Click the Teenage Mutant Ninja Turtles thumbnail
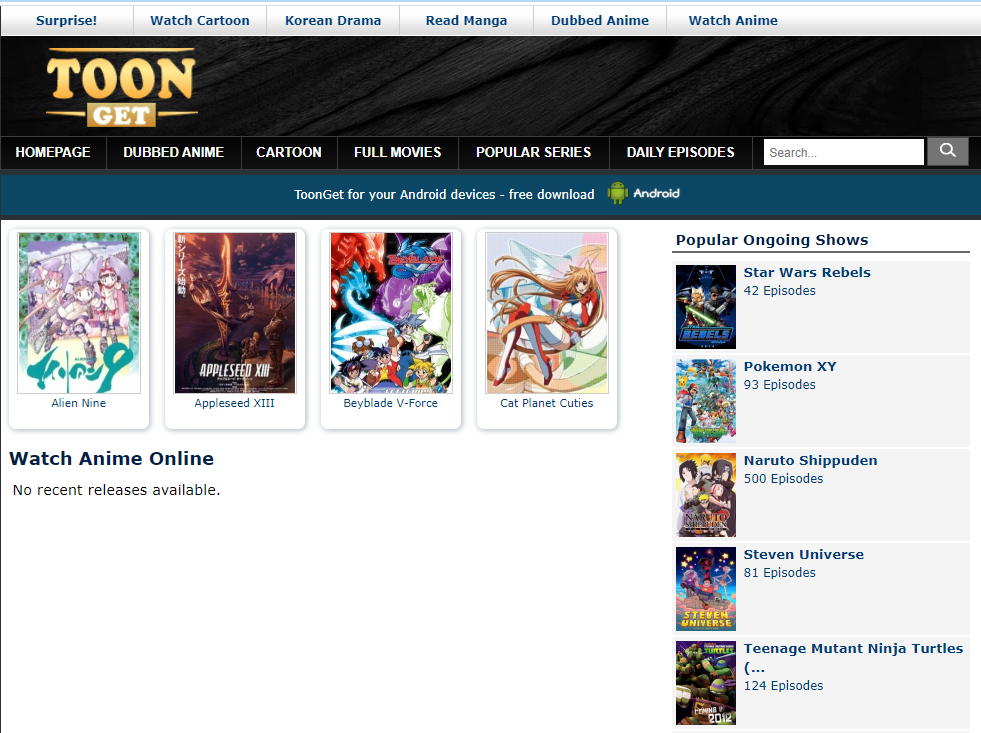This screenshot has width=981, height=733. (x=706, y=683)
